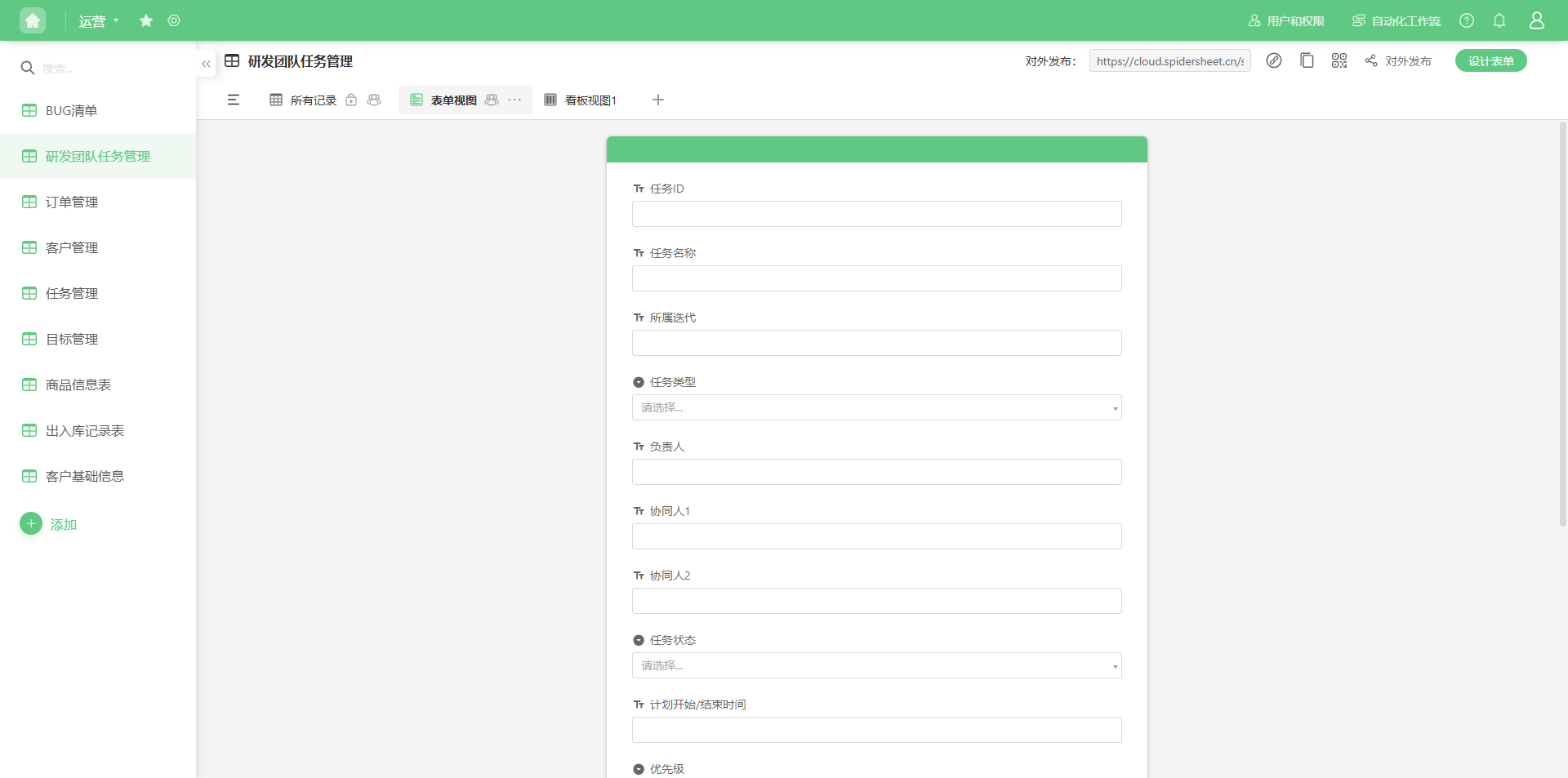Open 客户管理 sheet
This screenshot has height=778, width=1568.
[x=98, y=247]
